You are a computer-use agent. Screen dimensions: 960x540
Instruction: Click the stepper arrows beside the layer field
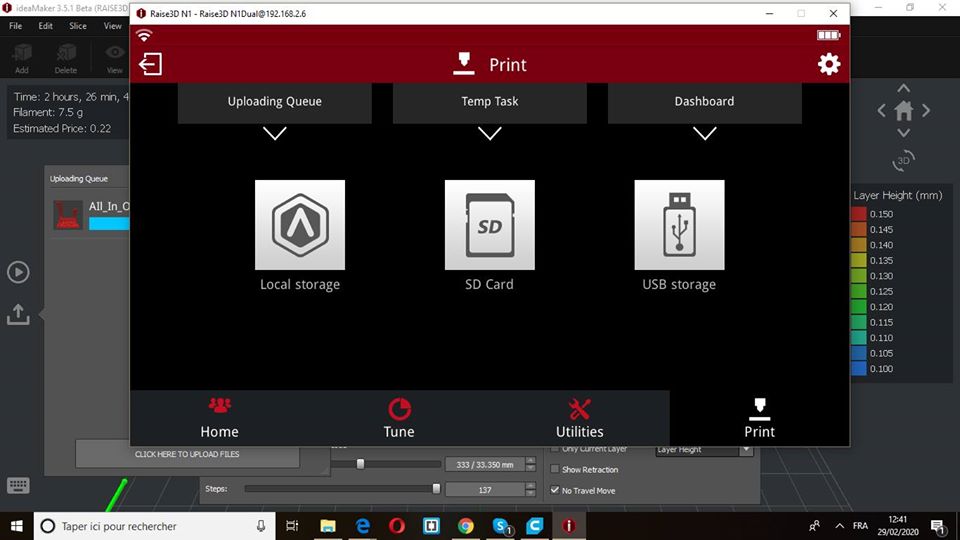(530, 465)
